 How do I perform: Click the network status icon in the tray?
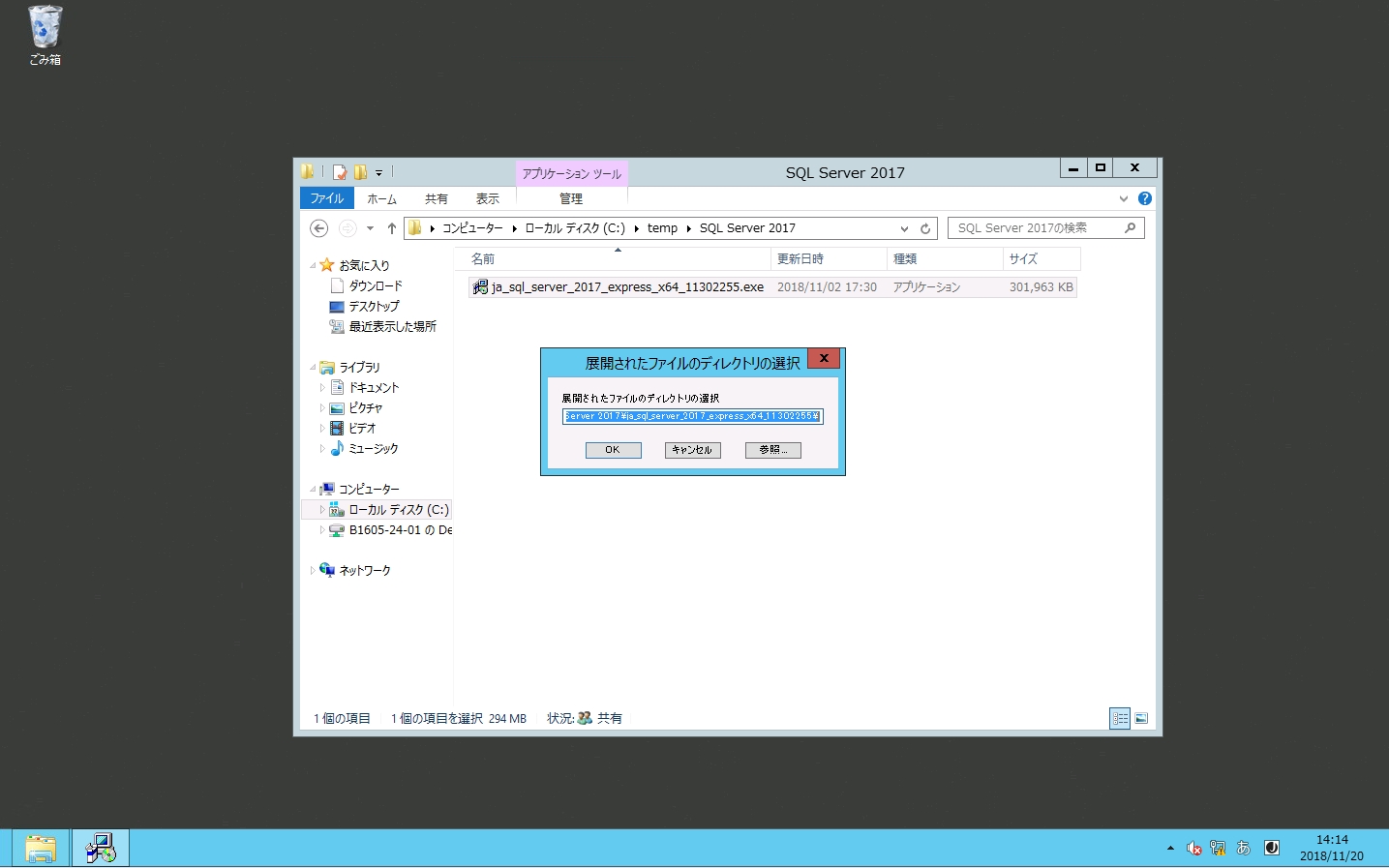(1219, 847)
